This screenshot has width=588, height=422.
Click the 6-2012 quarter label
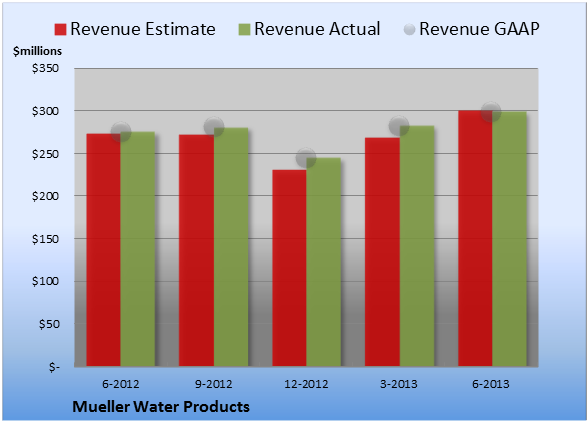point(121,384)
